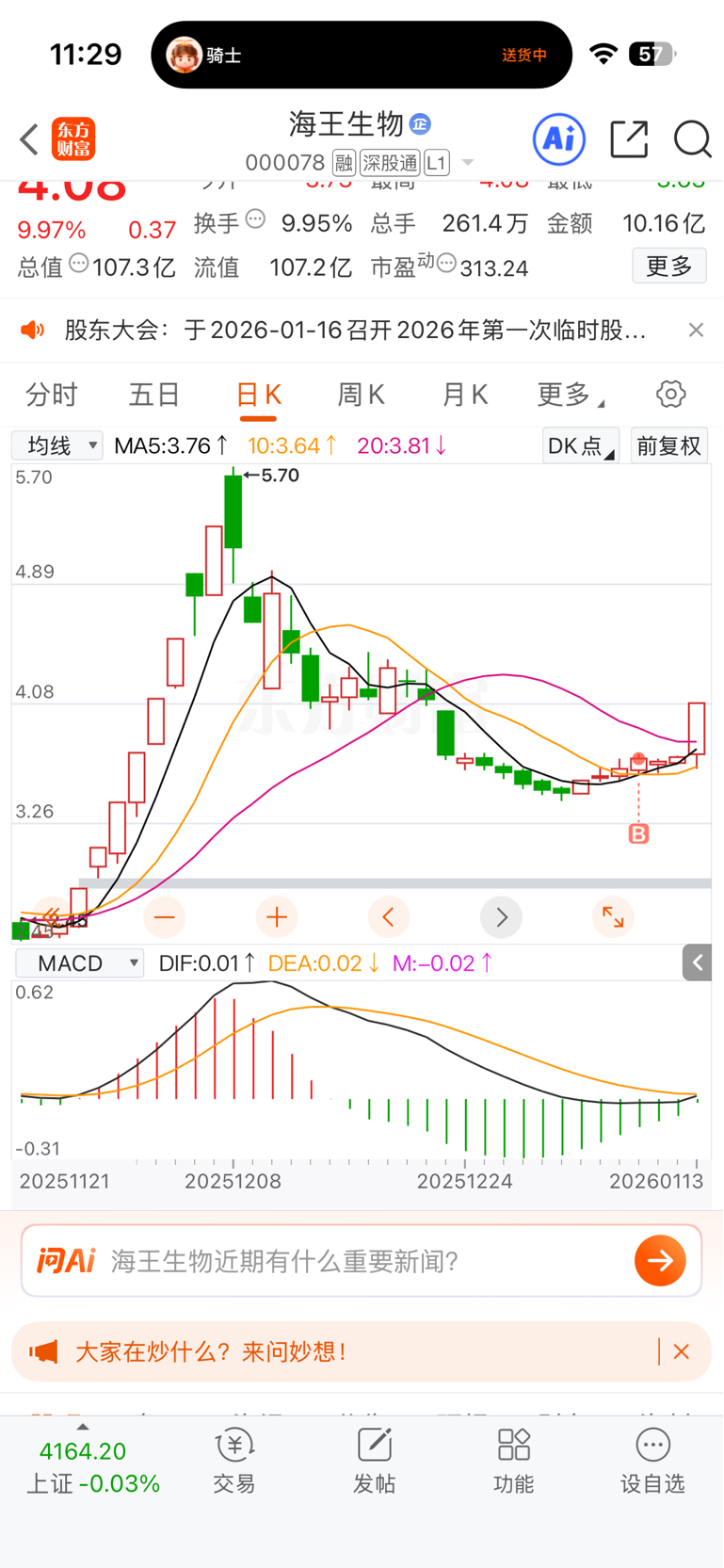Open 大家在炒什么 banner link
The height and width of the screenshot is (1568, 724).
tap(212, 1352)
